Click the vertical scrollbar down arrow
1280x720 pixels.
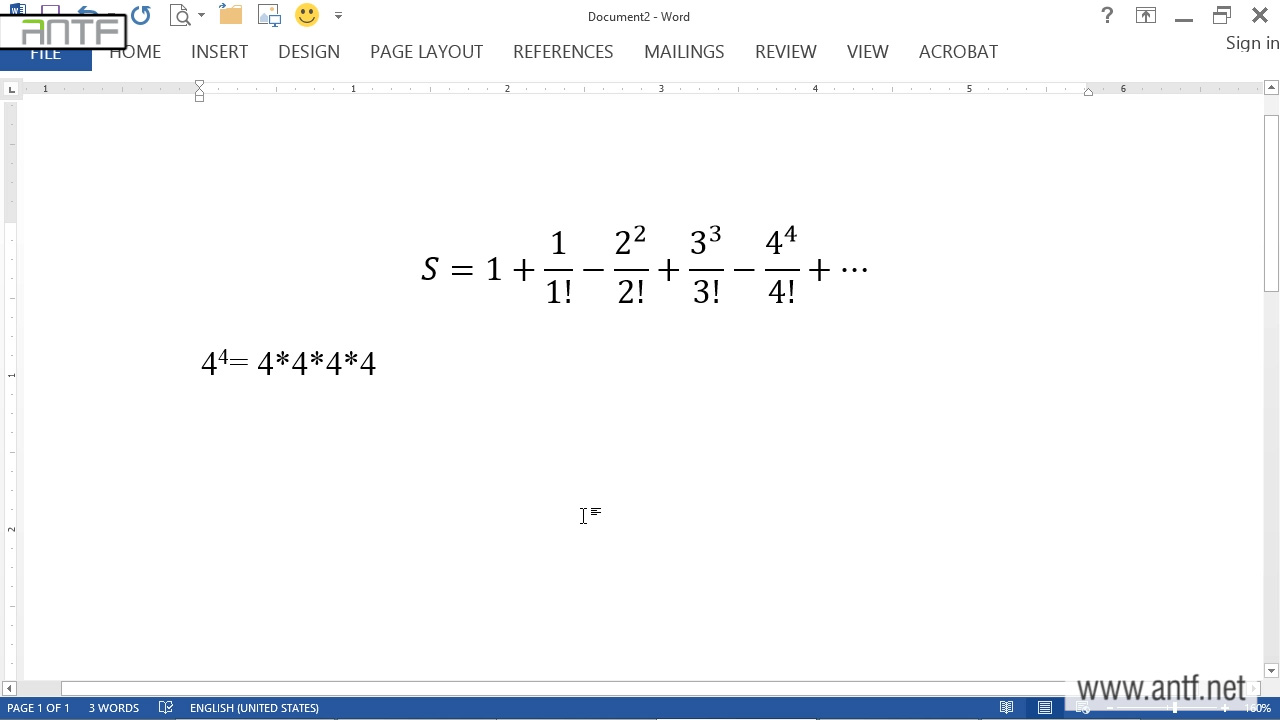[x=1271, y=671]
